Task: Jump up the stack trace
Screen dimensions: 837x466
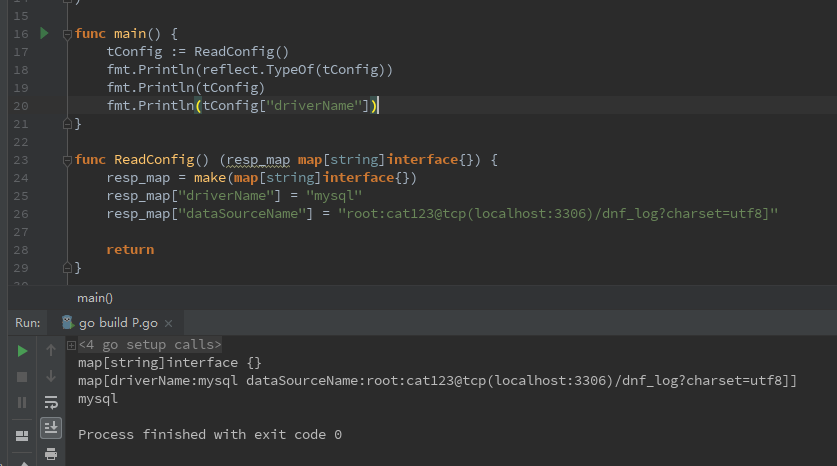Action: tap(51, 350)
